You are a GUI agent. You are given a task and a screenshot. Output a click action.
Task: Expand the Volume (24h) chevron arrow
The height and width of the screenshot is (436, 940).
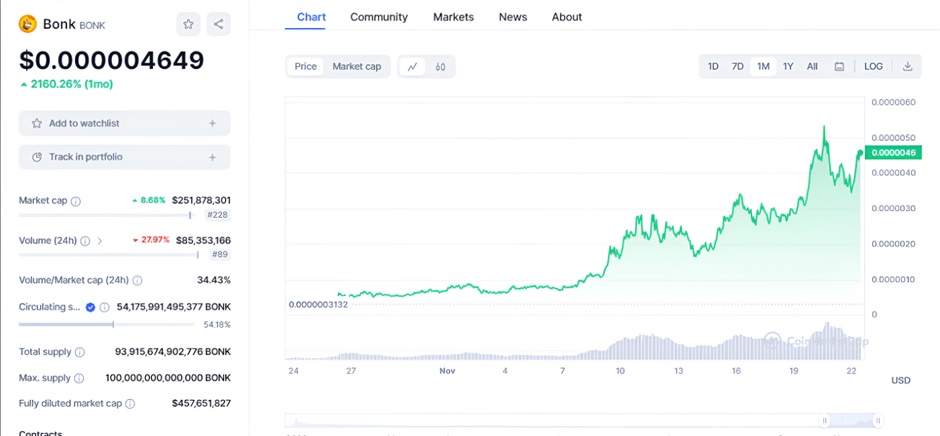pos(99,241)
